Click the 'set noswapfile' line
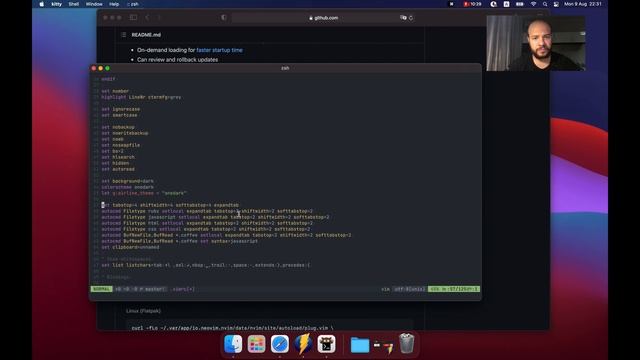The height and width of the screenshot is (360, 640). coord(121,145)
